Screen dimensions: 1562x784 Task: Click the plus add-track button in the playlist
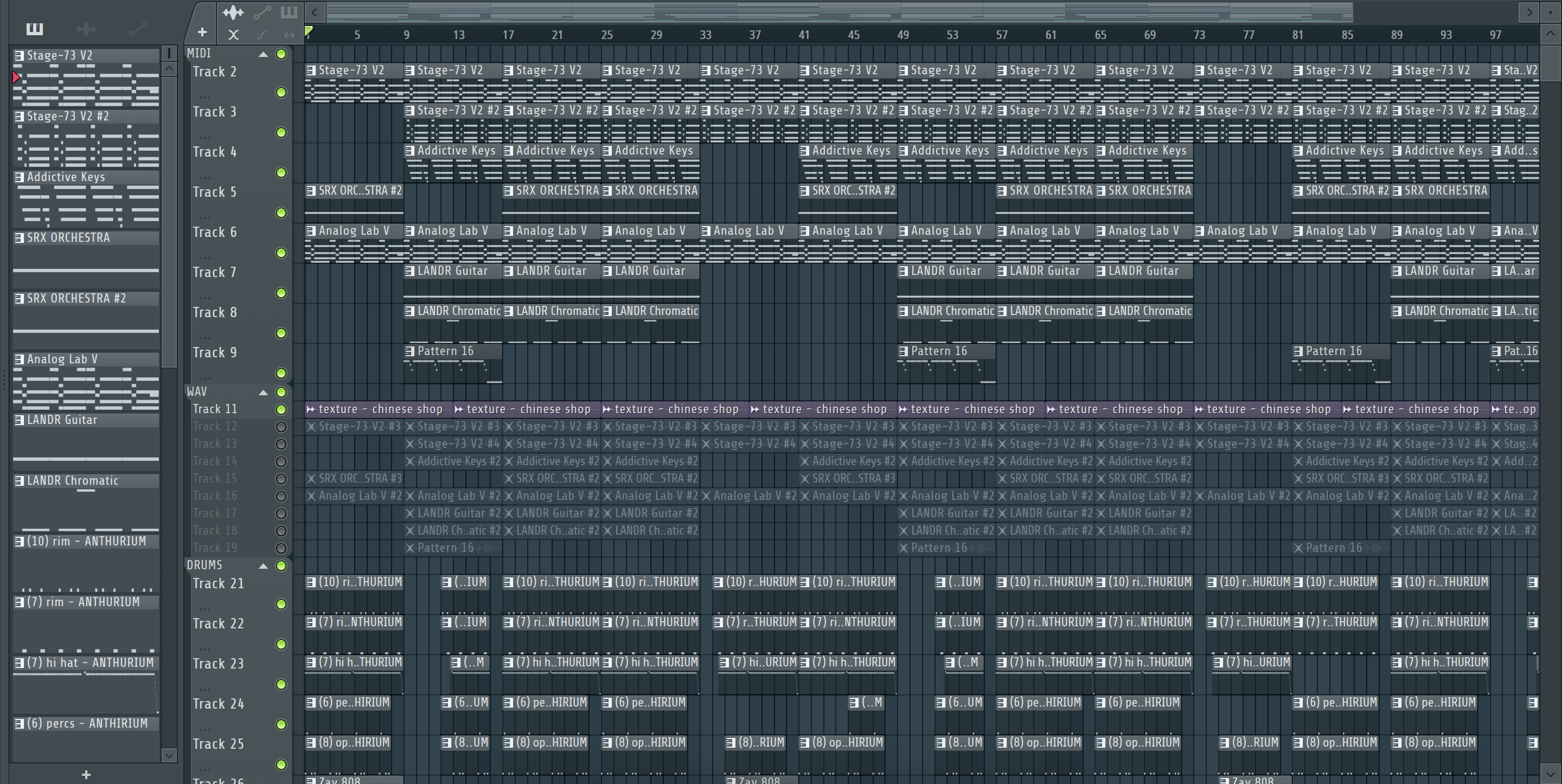click(202, 32)
